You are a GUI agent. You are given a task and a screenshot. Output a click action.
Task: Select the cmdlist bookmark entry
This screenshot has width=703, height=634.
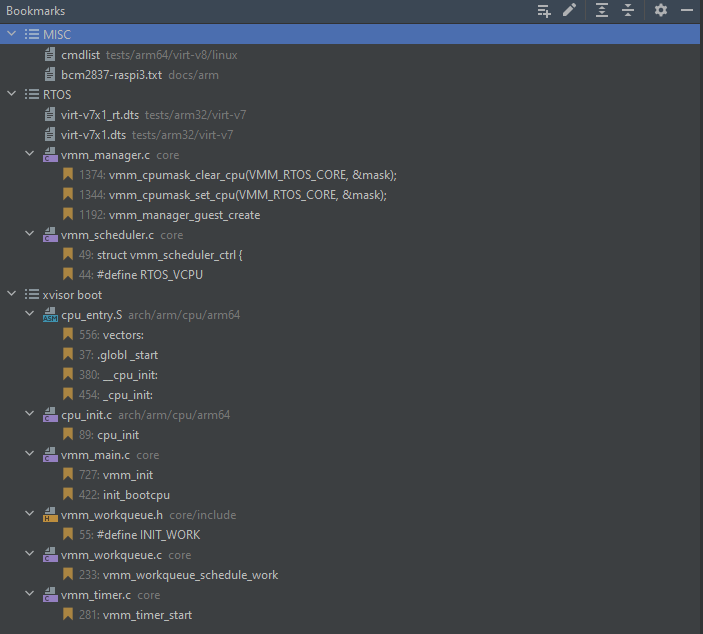pos(82,55)
